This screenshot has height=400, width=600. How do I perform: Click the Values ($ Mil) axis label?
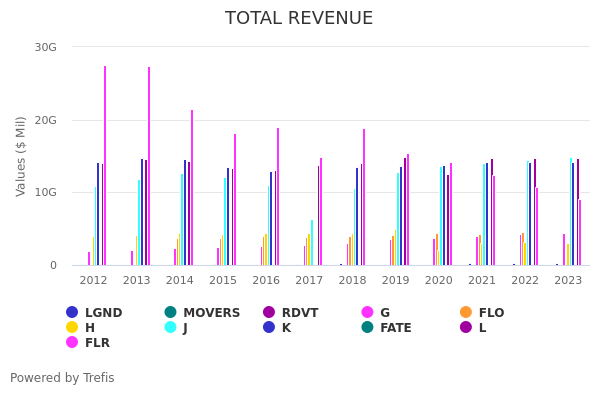[21, 156]
